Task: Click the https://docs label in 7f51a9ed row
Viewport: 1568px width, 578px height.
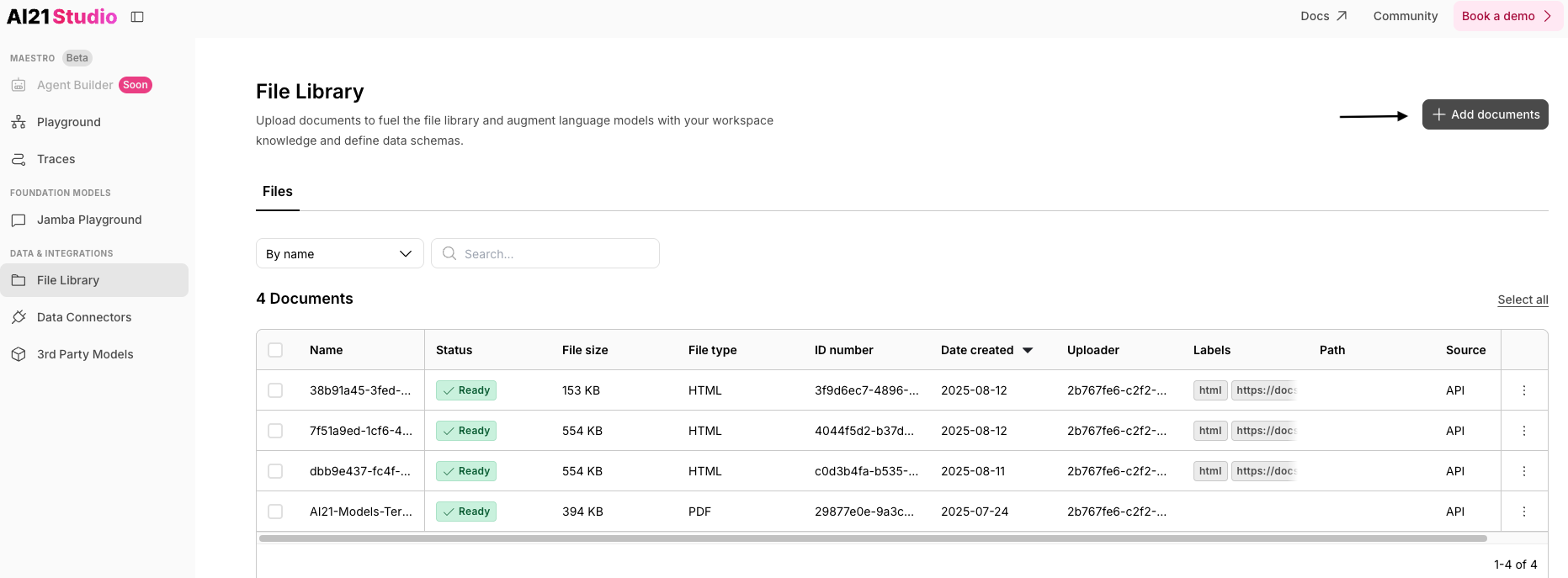Action: pyautogui.click(x=1264, y=431)
